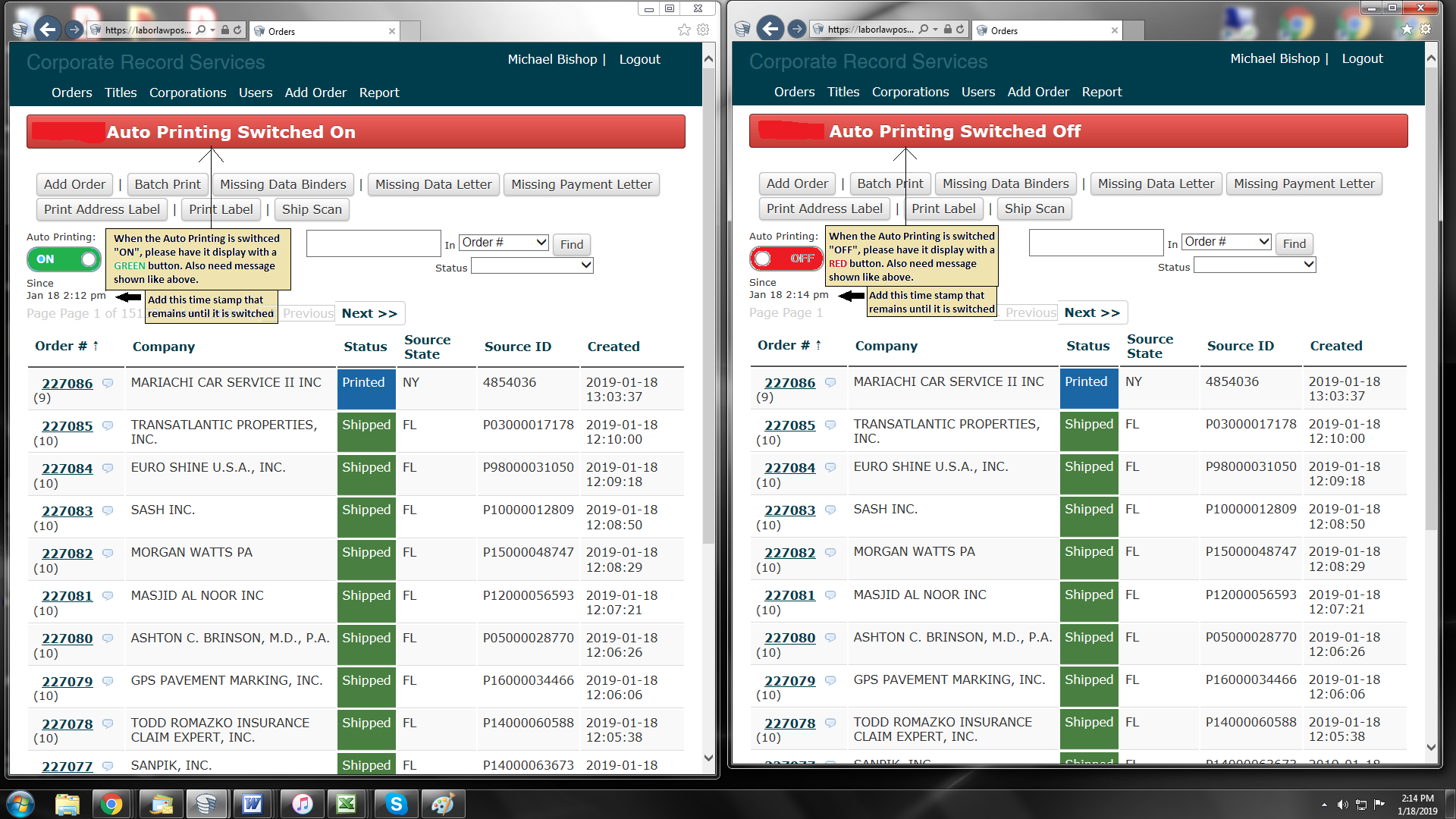Open the Excel icon in taskbar

(x=347, y=804)
